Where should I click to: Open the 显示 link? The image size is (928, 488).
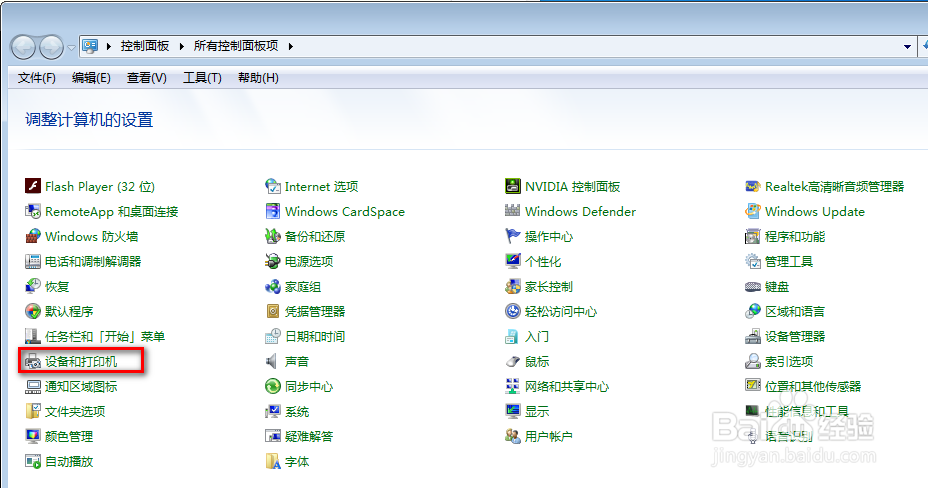click(537, 412)
